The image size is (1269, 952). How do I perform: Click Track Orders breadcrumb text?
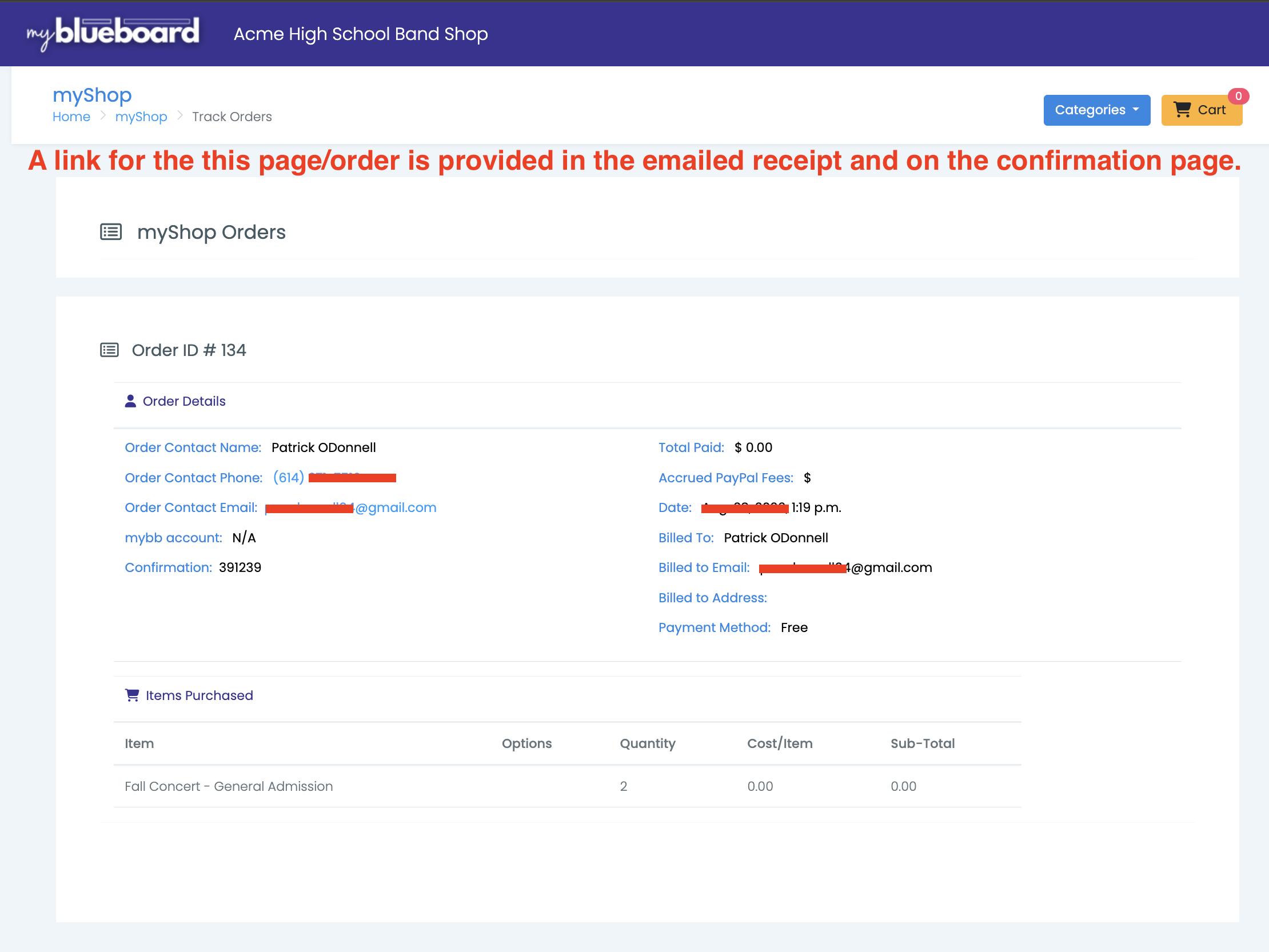[x=232, y=117]
